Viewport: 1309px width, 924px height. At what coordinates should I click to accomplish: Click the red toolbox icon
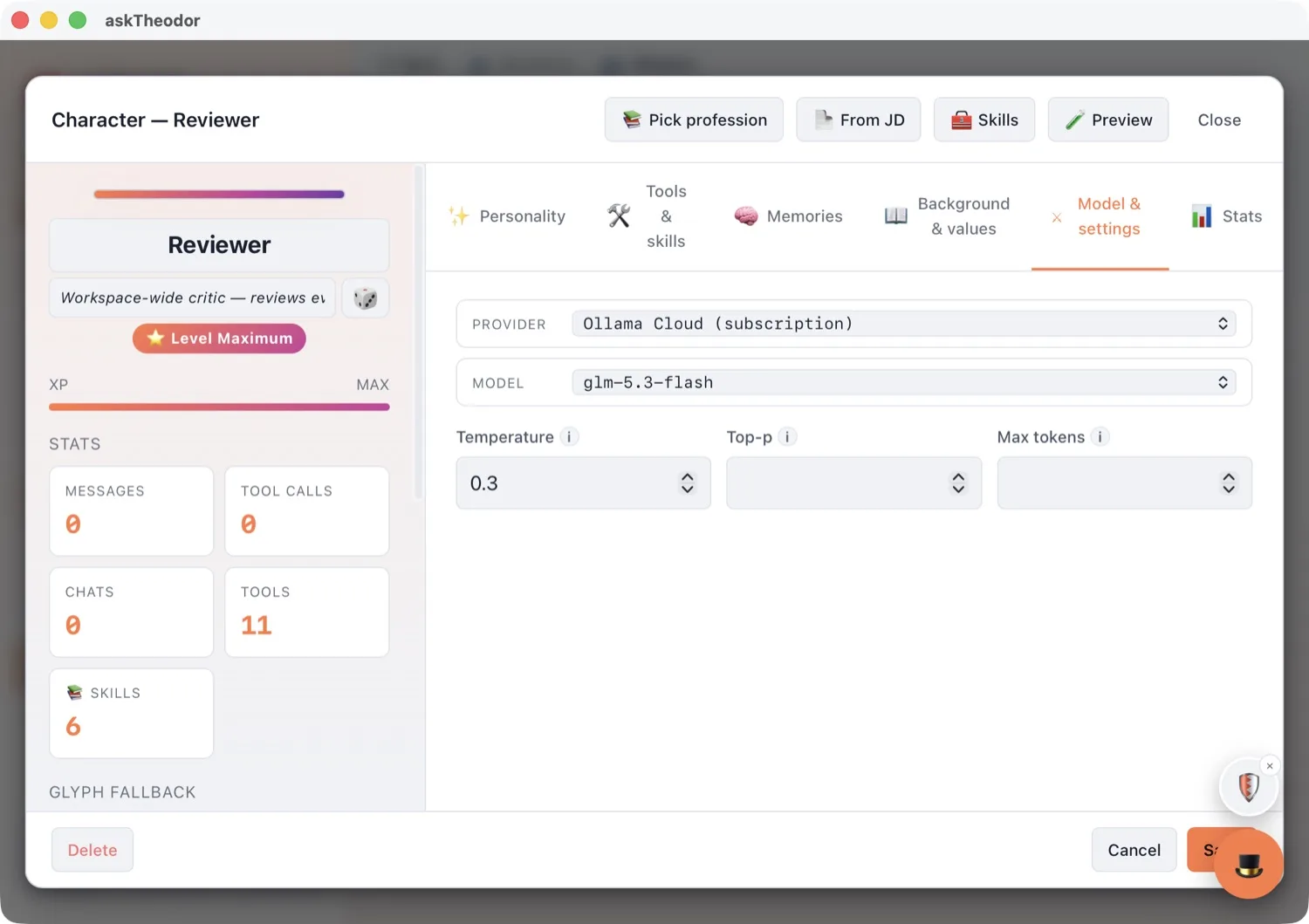tap(961, 120)
